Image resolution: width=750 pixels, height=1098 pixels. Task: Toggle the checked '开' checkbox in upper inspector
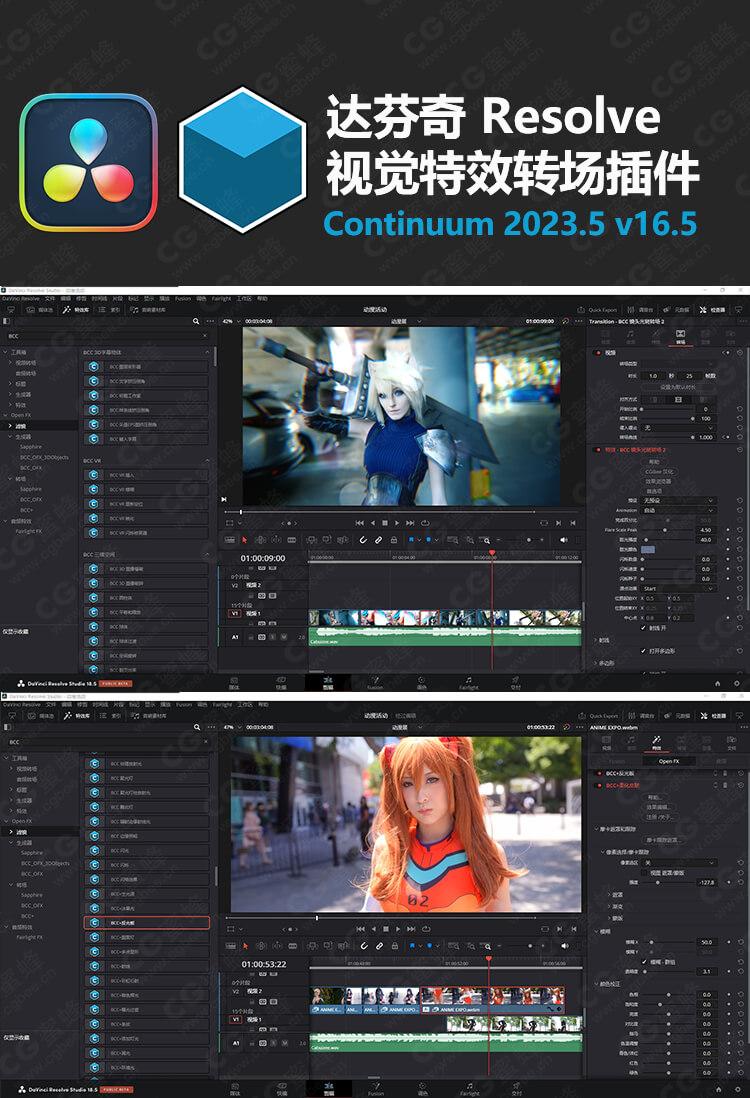644,627
